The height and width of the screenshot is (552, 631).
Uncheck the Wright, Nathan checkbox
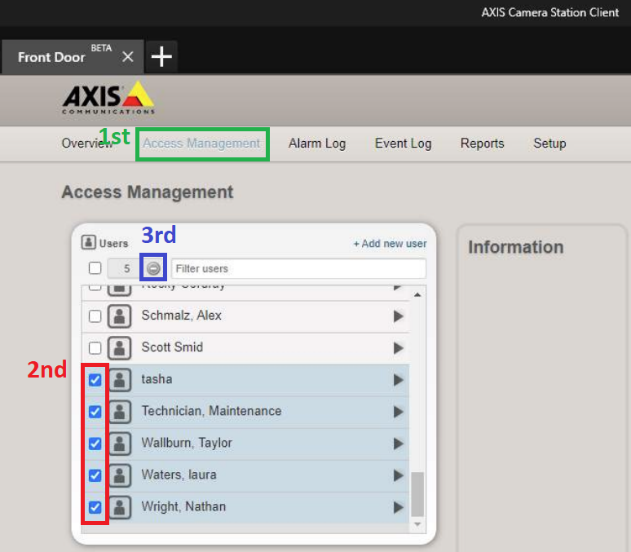(x=95, y=507)
